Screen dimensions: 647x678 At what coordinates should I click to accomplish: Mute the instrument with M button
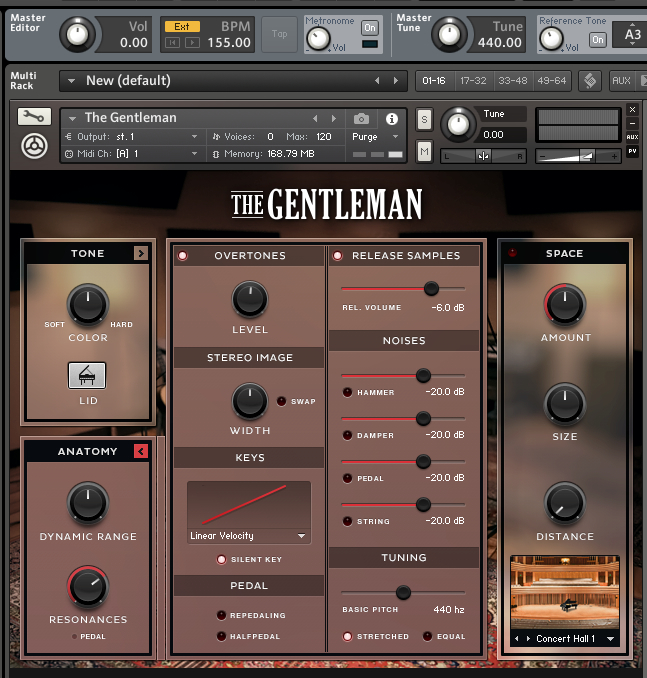[424, 152]
